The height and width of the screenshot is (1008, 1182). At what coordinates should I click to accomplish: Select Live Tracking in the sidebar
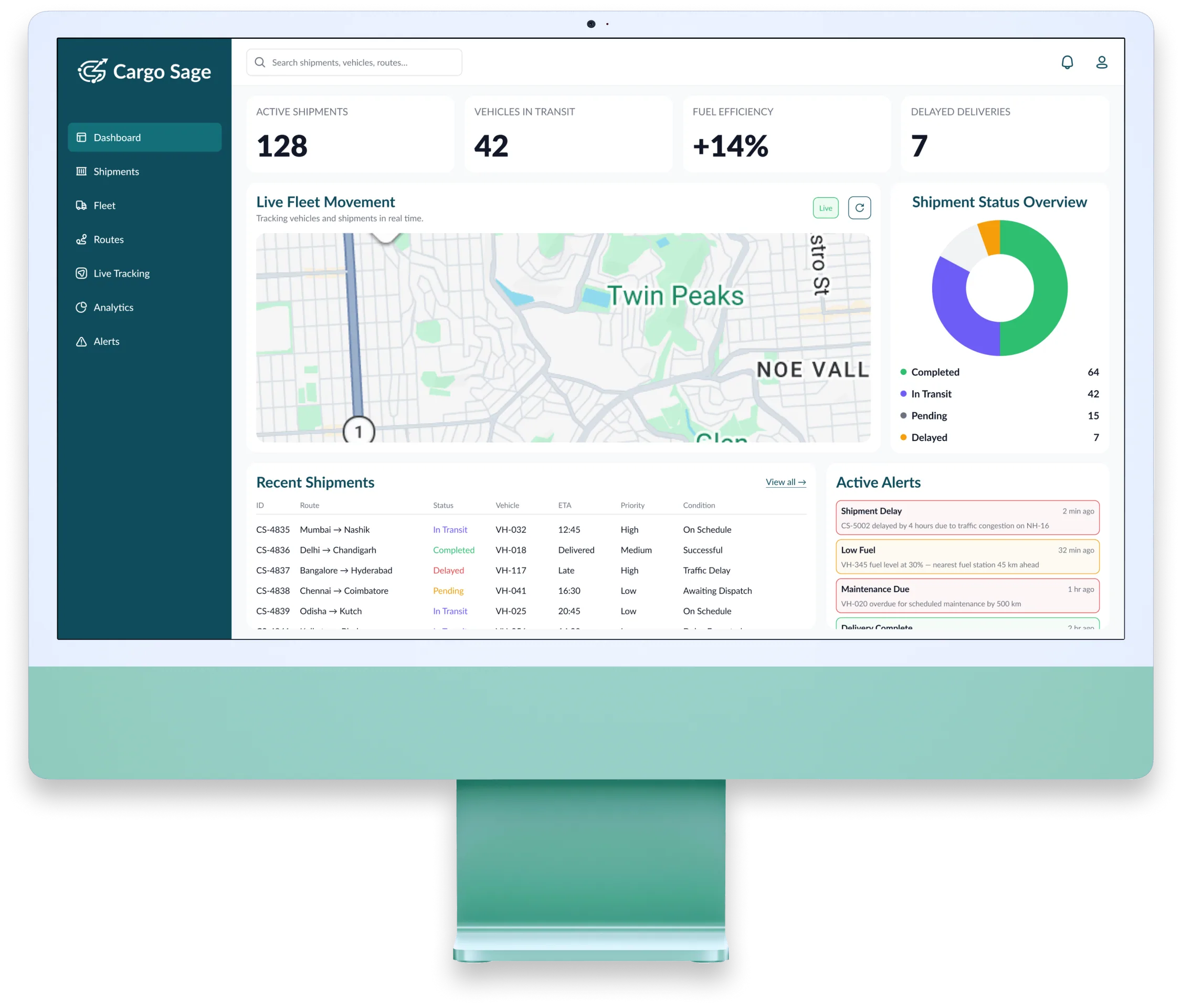click(122, 272)
